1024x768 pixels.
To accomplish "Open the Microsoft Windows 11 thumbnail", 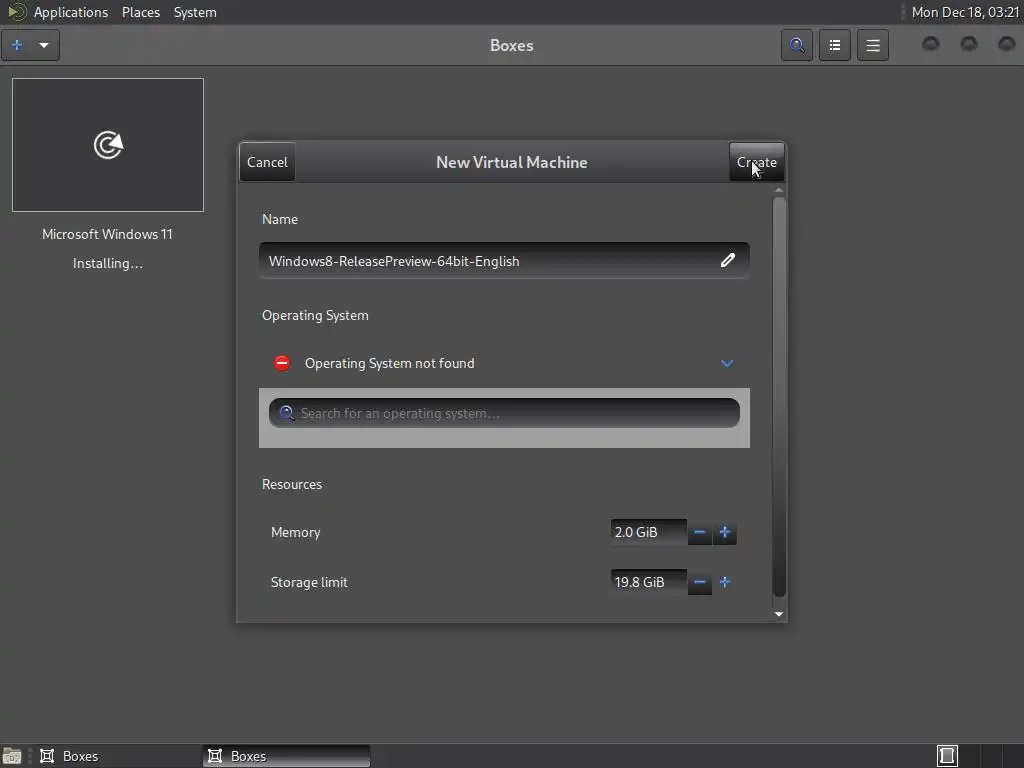I will [x=108, y=145].
